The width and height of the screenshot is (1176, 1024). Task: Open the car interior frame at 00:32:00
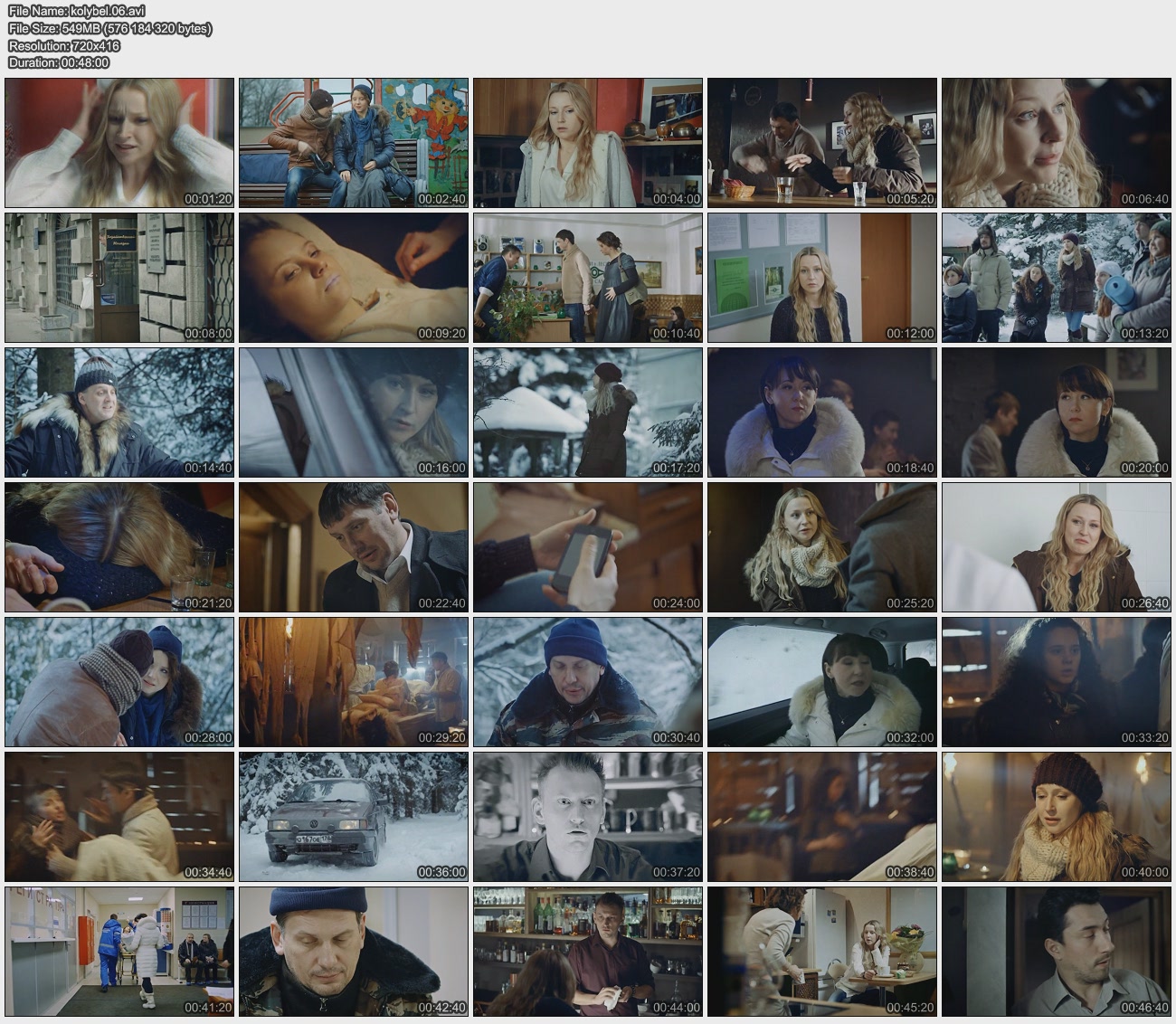click(x=821, y=682)
